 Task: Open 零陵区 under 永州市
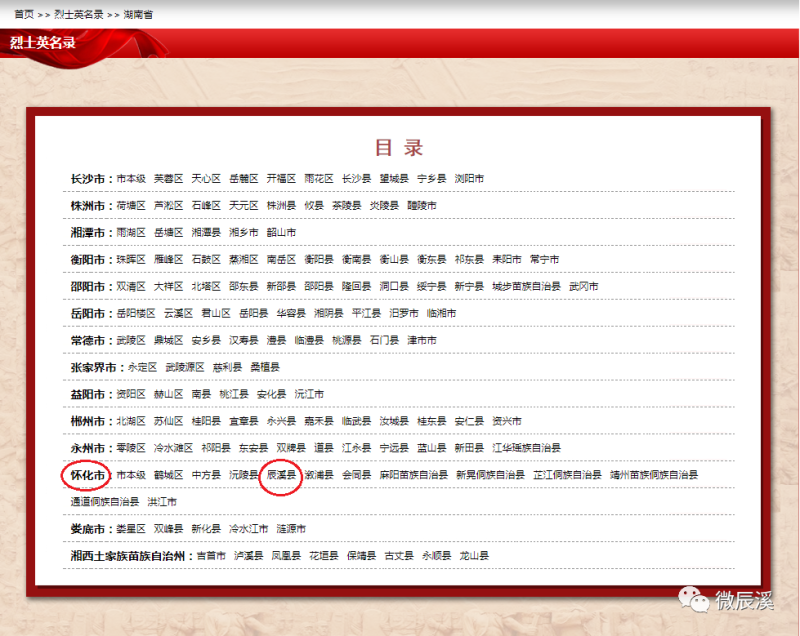(131, 448)
